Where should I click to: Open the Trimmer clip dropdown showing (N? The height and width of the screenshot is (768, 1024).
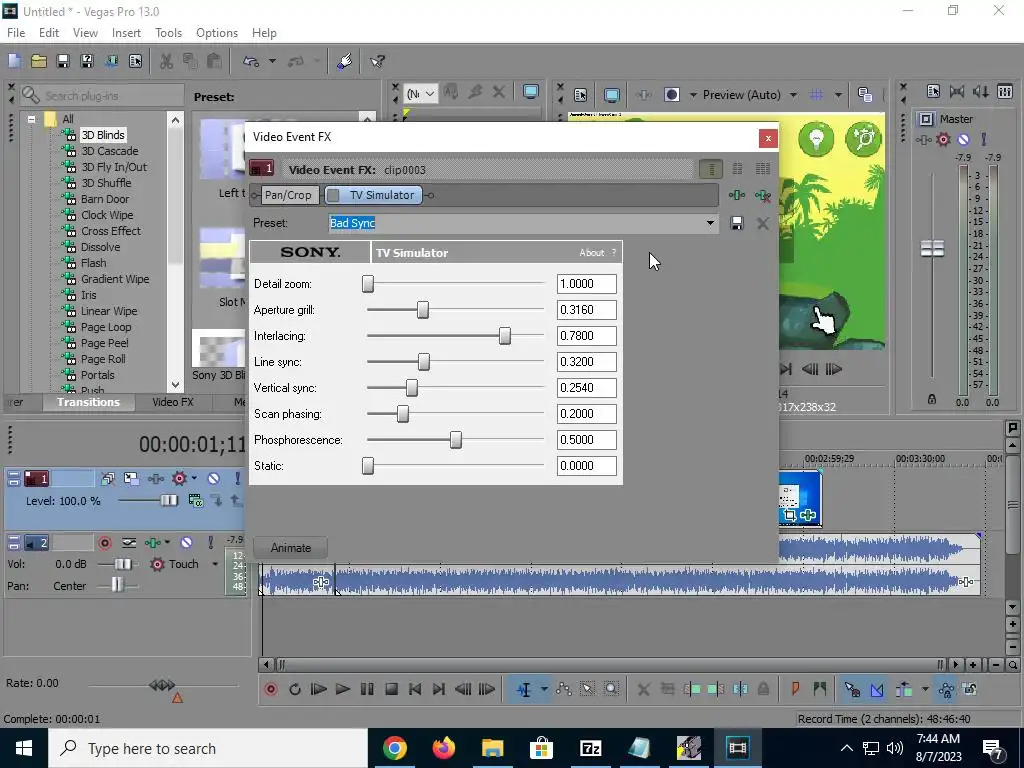[x=421, y=93]
